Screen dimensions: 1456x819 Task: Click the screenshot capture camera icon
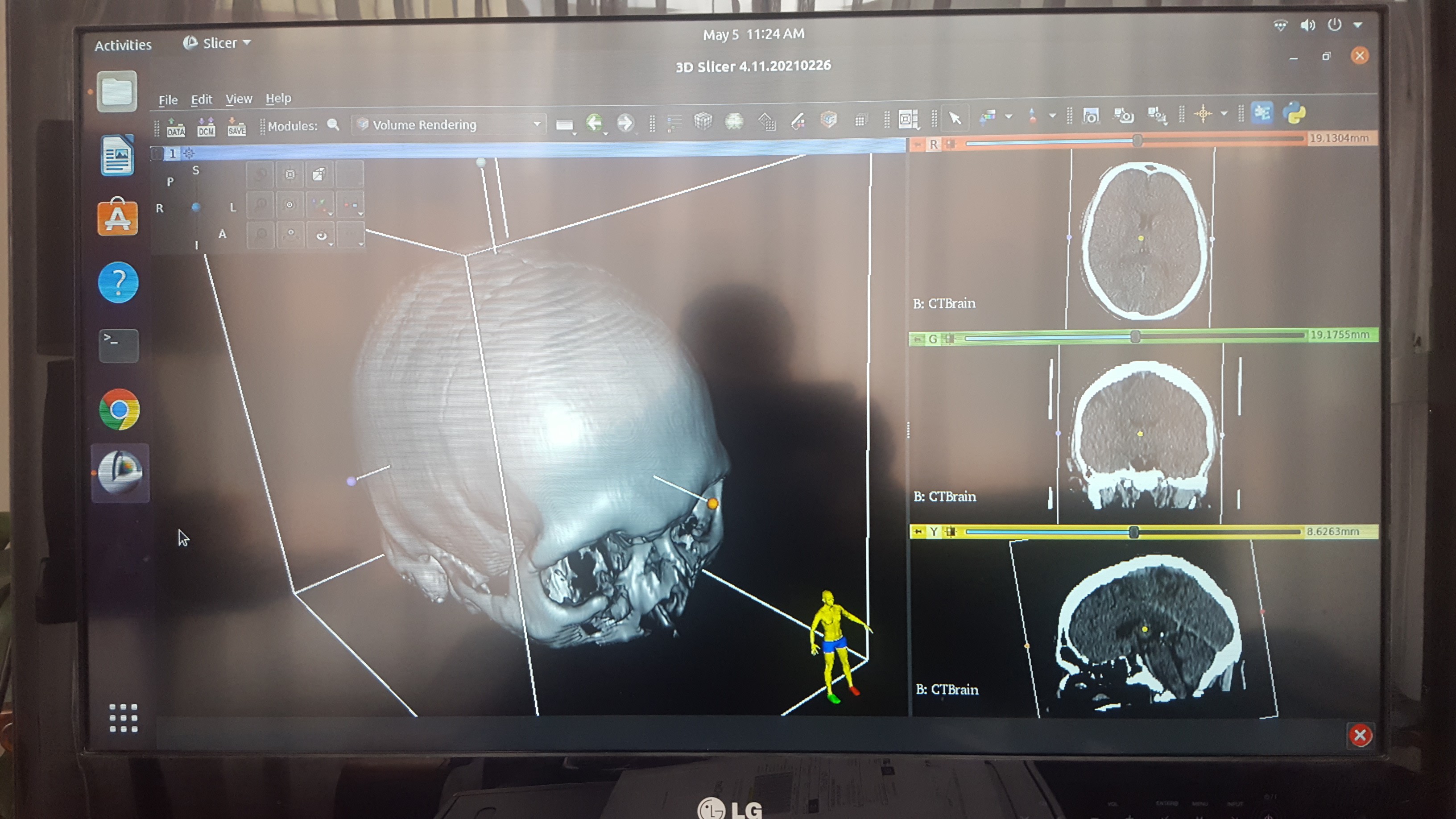(1091, 116)
